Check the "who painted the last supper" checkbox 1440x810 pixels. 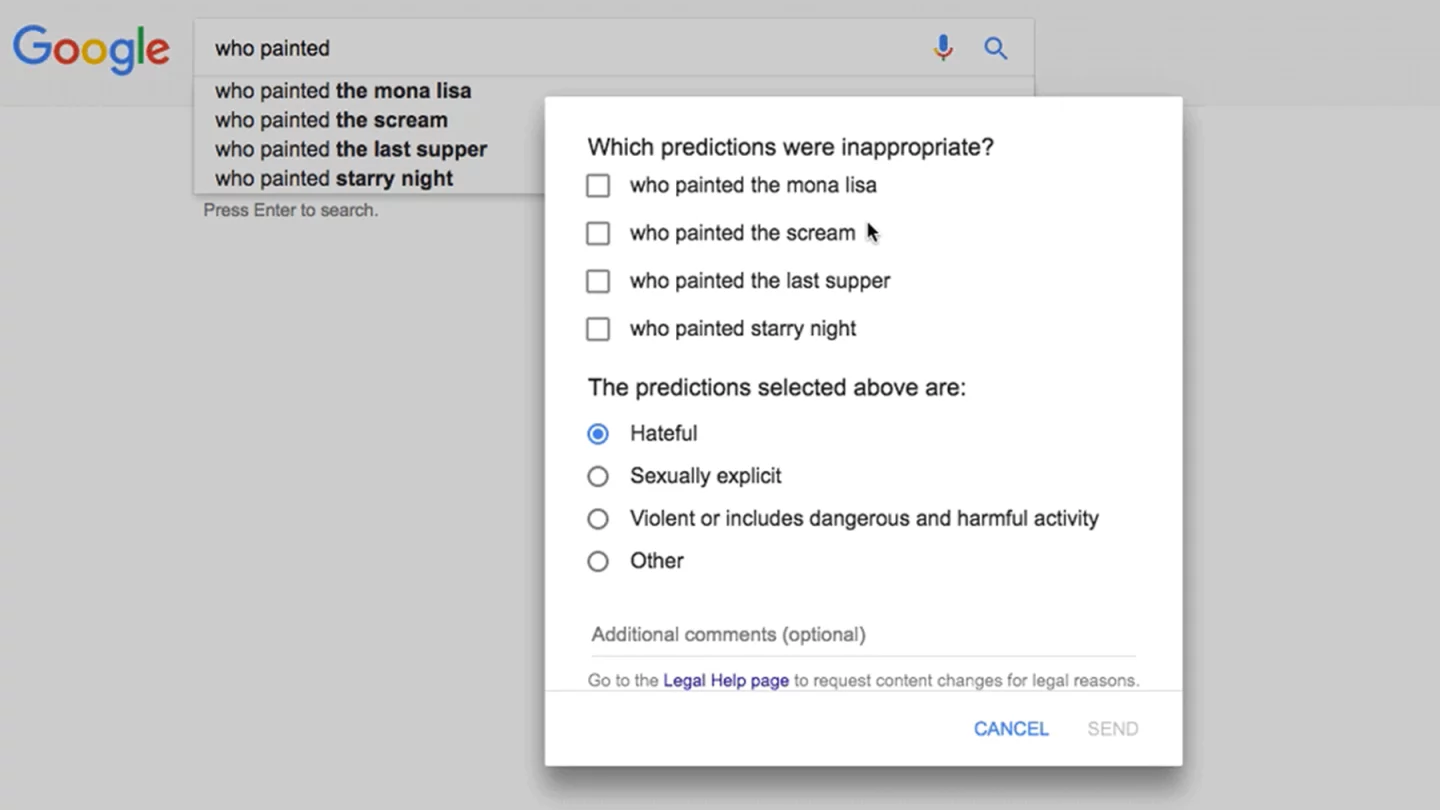pyautogui.click(x=597, y=281)
